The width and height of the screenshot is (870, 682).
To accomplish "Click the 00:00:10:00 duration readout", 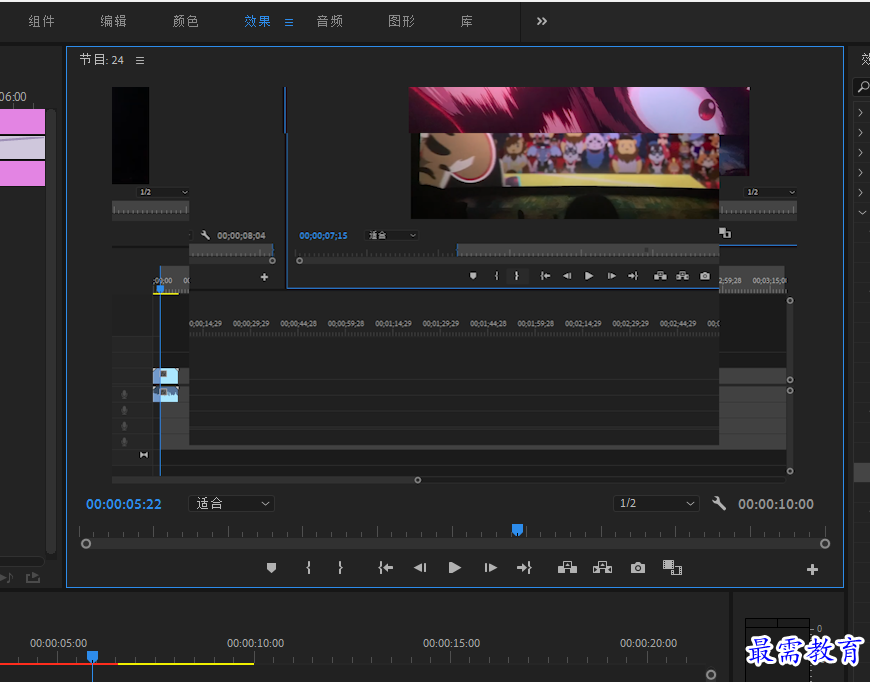I will click(x=776, y=504).
